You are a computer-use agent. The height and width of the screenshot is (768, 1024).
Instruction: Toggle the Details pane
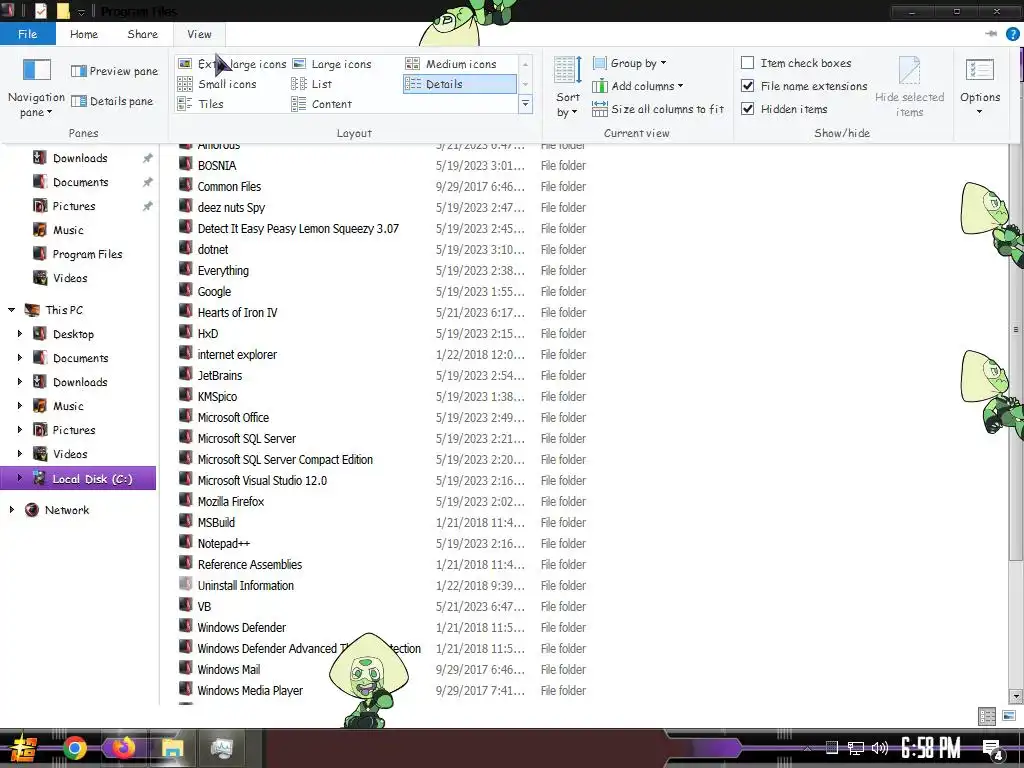pyautogui.click(x=112, y=101)
